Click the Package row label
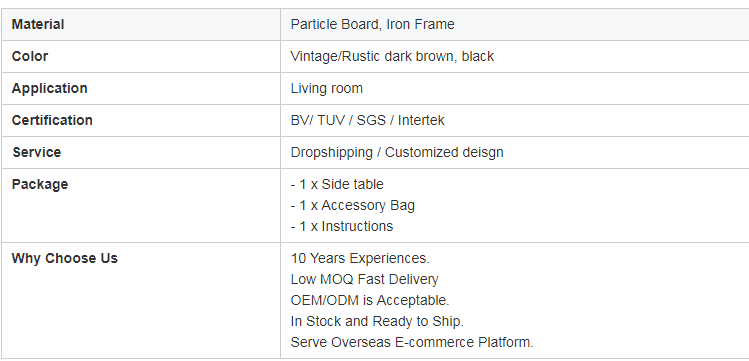The height and width of the screenshot is (361, 749). 40,184
